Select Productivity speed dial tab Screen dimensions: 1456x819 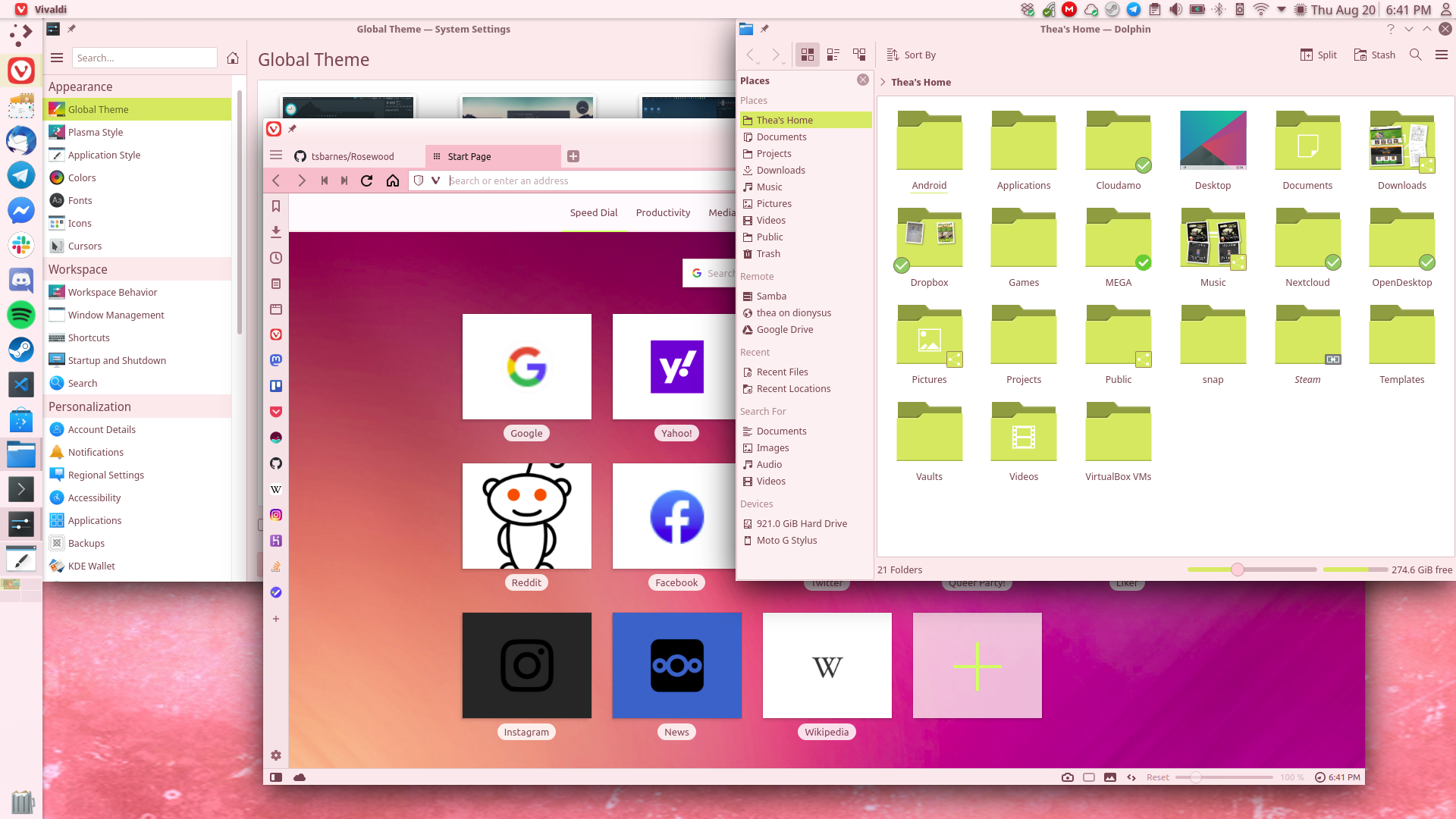click(x=663, y=212)
